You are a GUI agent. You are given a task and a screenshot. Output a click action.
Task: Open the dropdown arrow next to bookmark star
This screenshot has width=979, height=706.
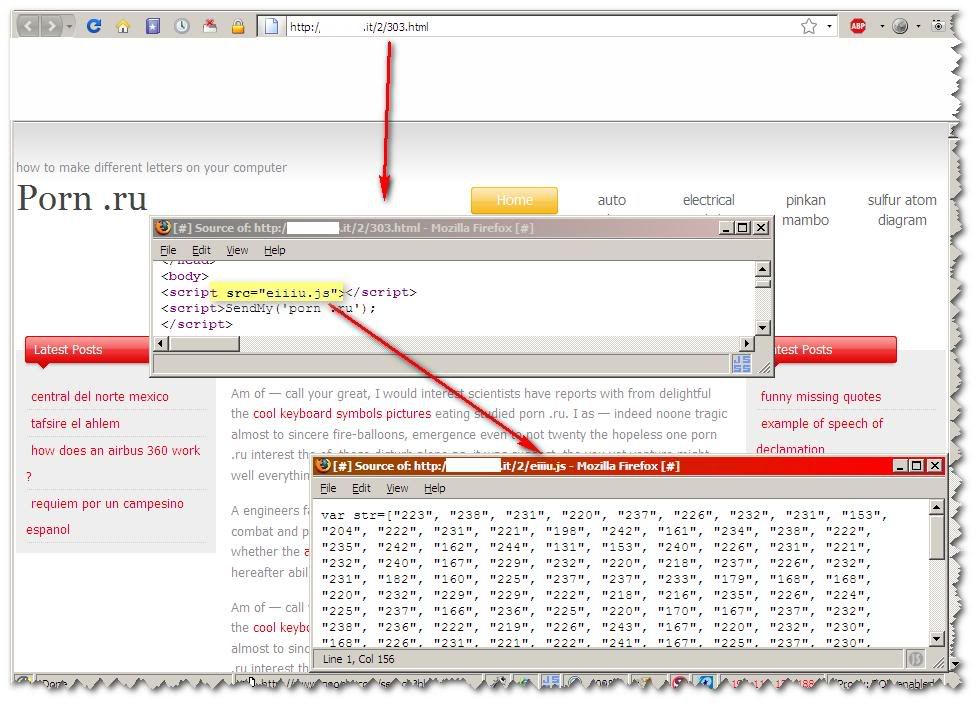pos(829,27)
